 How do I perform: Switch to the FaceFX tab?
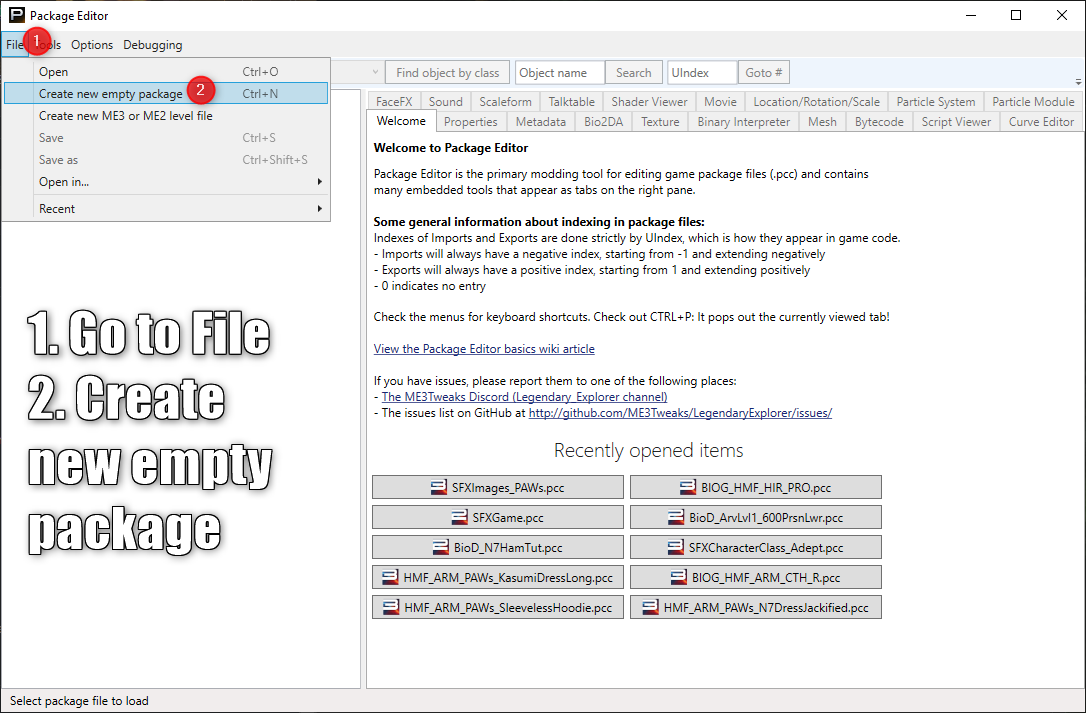[x=394, y=101]
